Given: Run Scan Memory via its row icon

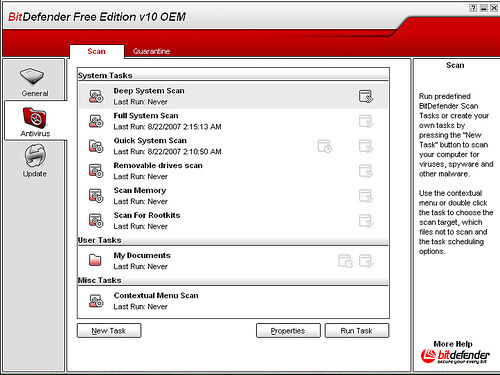Looking at the screenshot, I should click(366, 196).
